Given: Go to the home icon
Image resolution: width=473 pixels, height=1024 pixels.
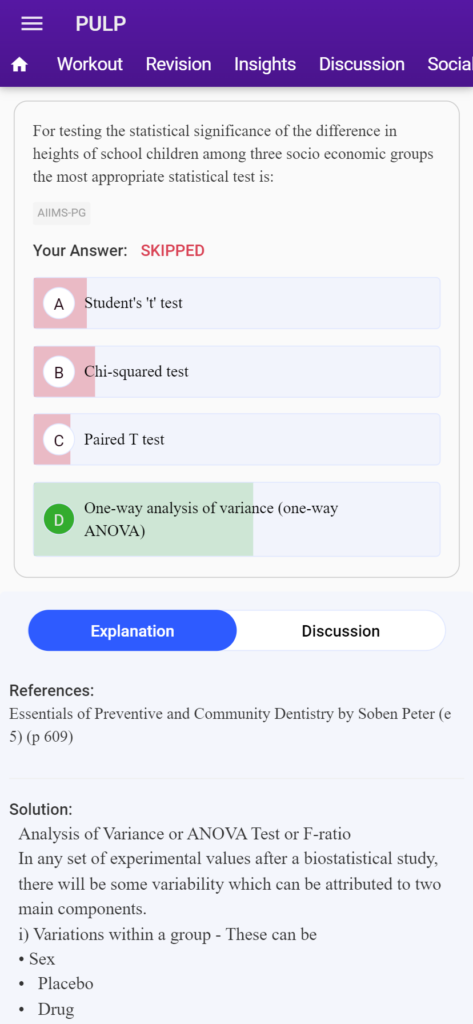Looking at the screenshot, I should (20, 65).
